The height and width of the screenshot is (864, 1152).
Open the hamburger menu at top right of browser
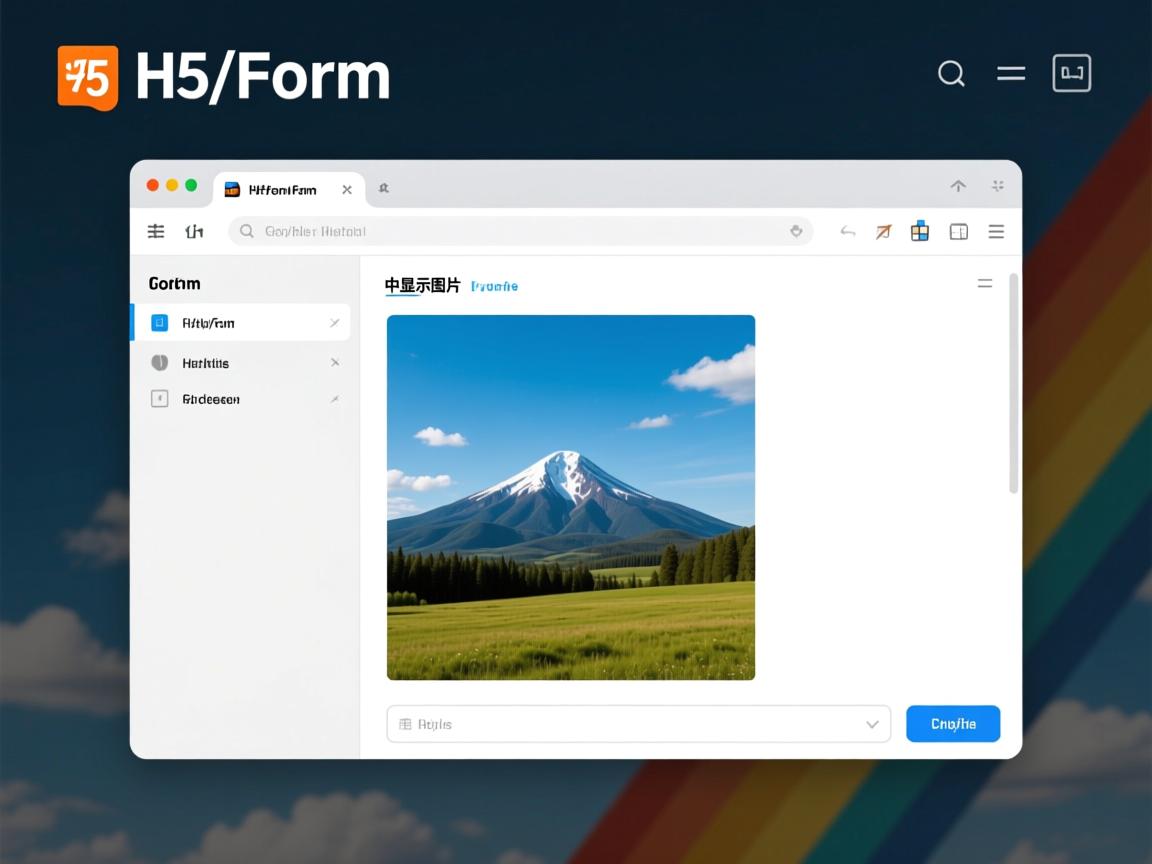(996, 231)
